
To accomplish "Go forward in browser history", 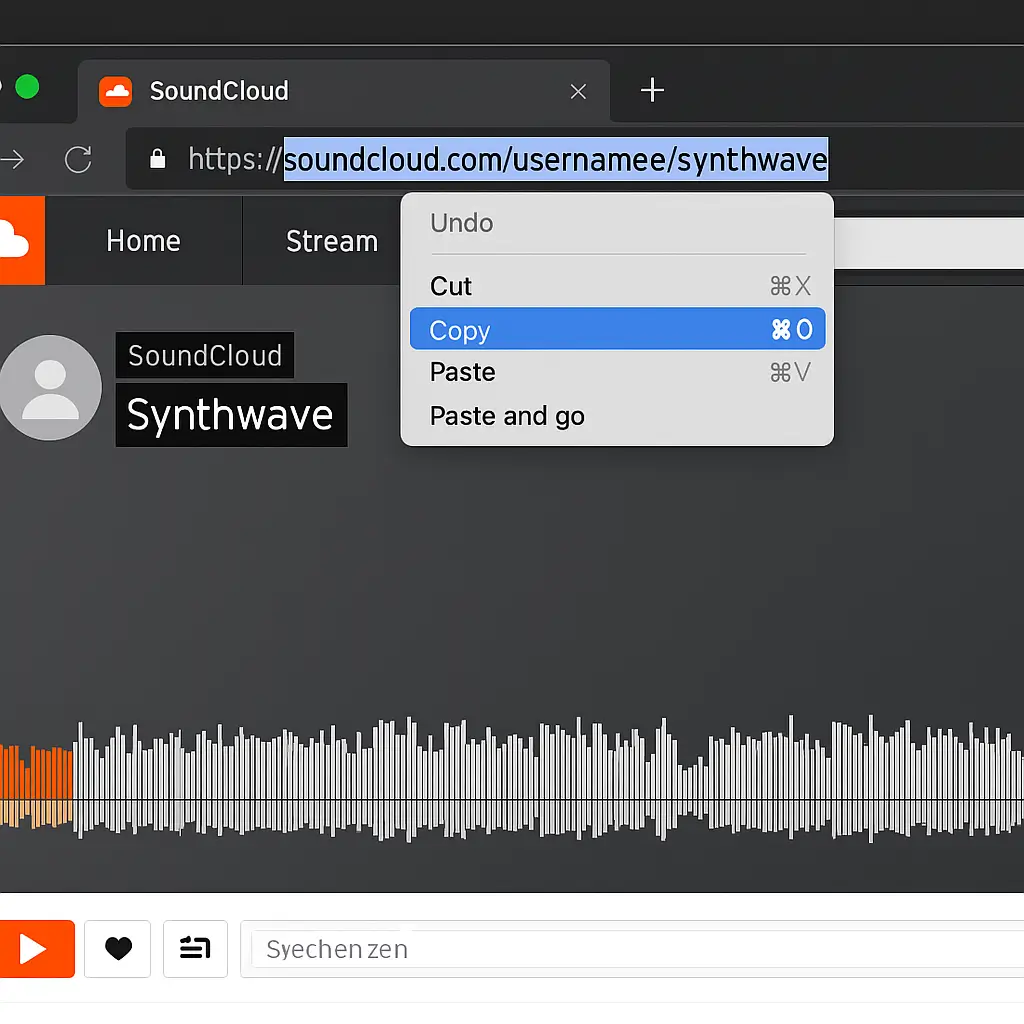I will (x=12, y=159).
